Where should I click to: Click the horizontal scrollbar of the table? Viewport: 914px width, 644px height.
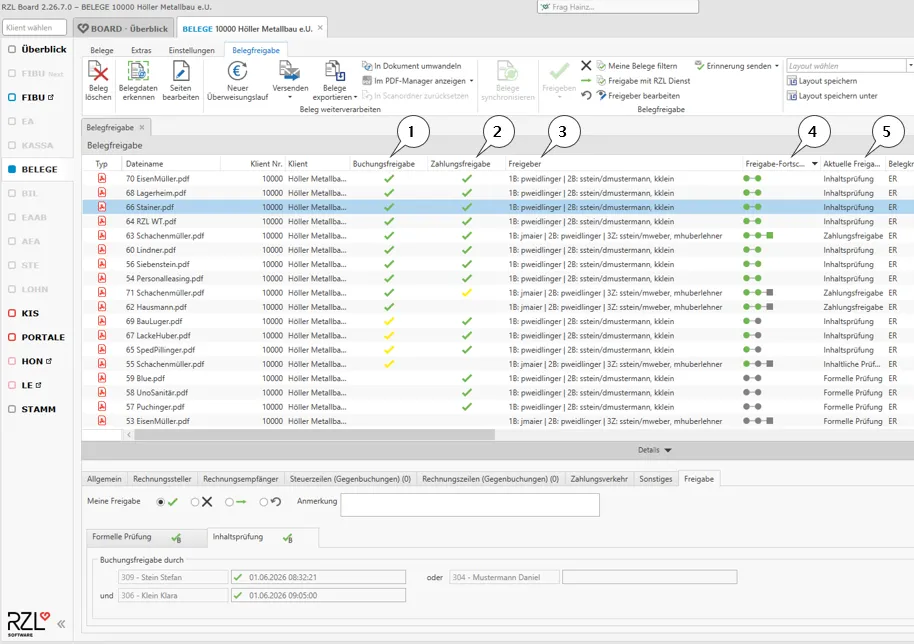[x=315, y=435]
